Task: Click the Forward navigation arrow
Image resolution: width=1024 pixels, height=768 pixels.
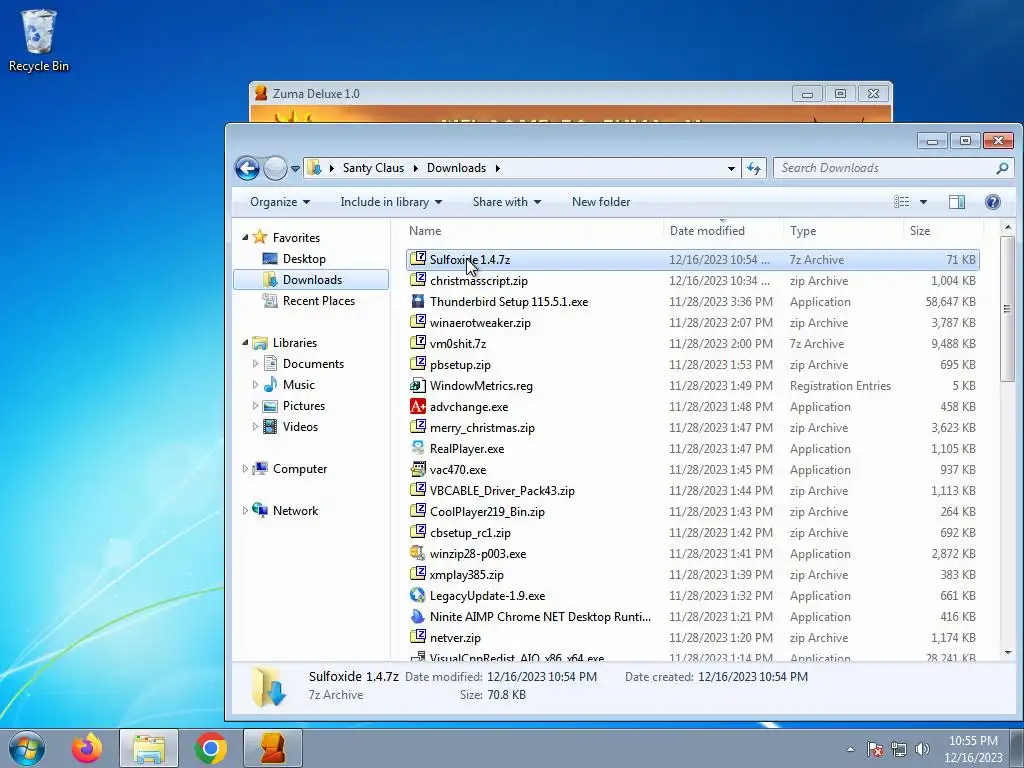Action: [275, 168]
